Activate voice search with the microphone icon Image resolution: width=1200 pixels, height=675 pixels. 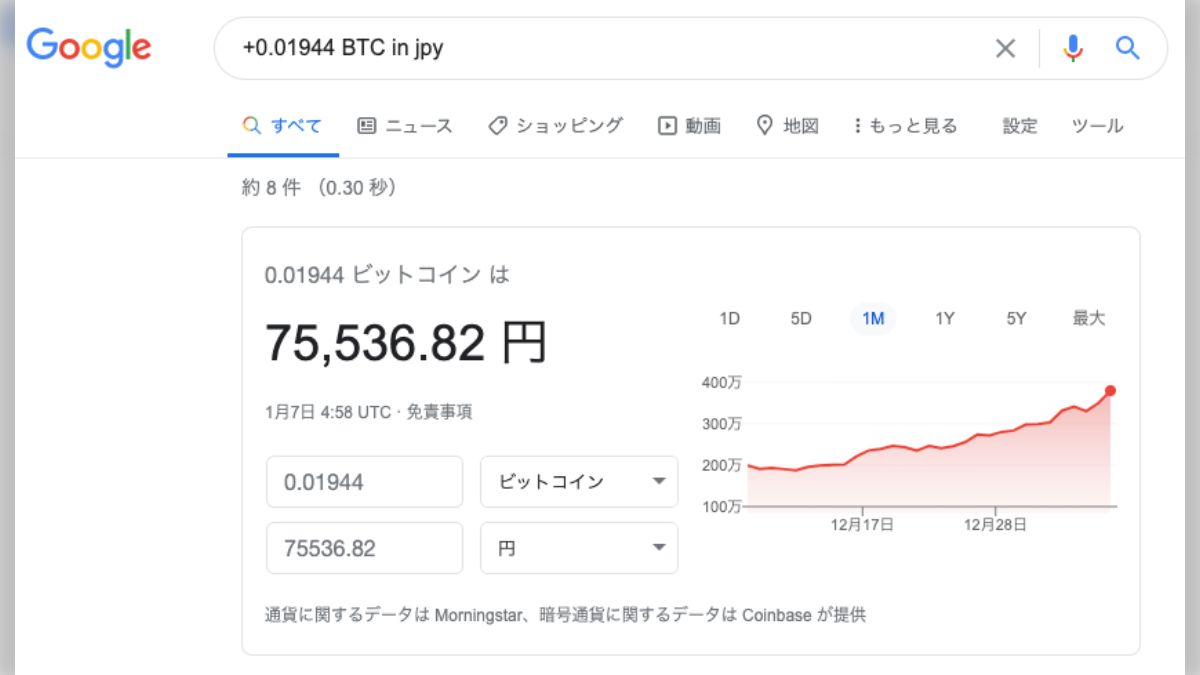(1072, 47)
